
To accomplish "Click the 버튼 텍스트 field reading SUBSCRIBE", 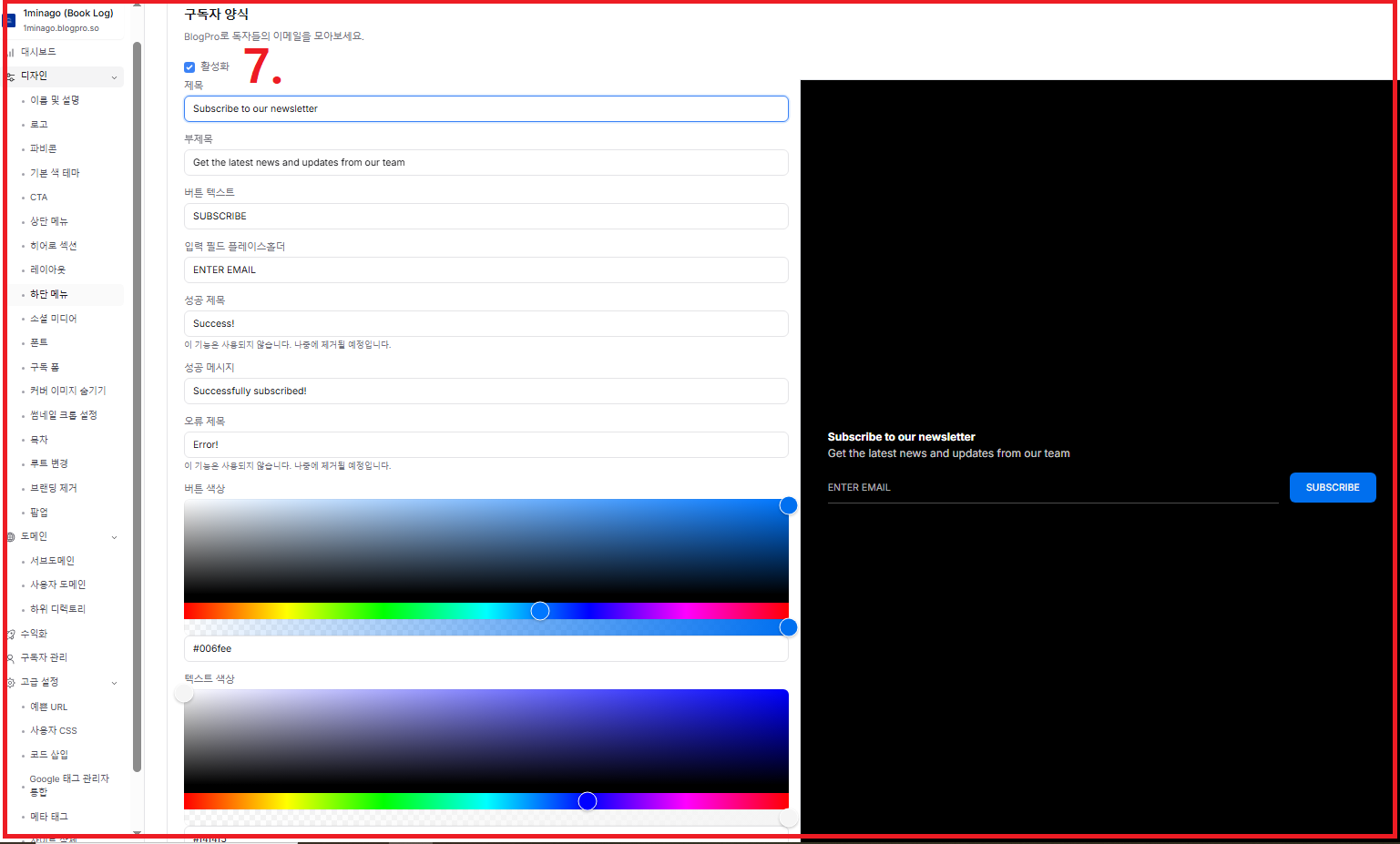I will (486, 216).
